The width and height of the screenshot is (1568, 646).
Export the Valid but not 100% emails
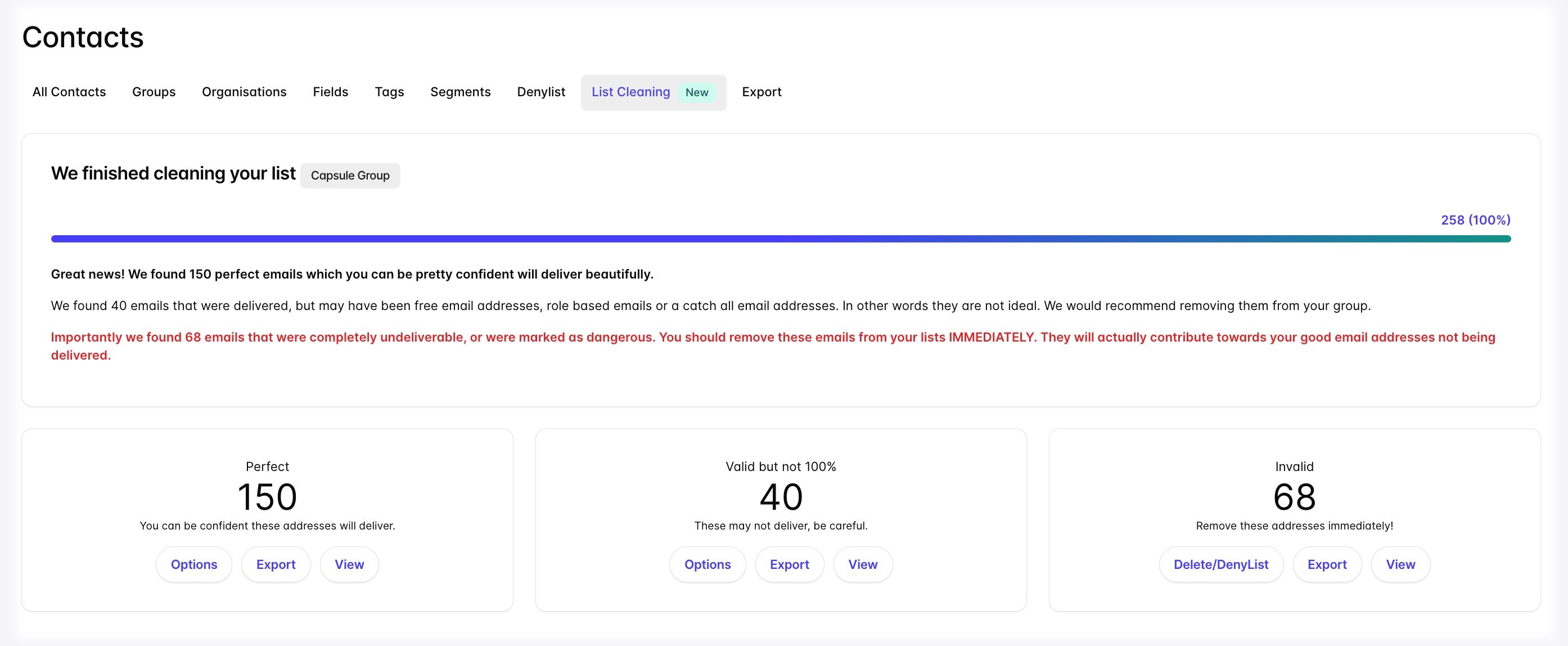click(x=789, y=564)
